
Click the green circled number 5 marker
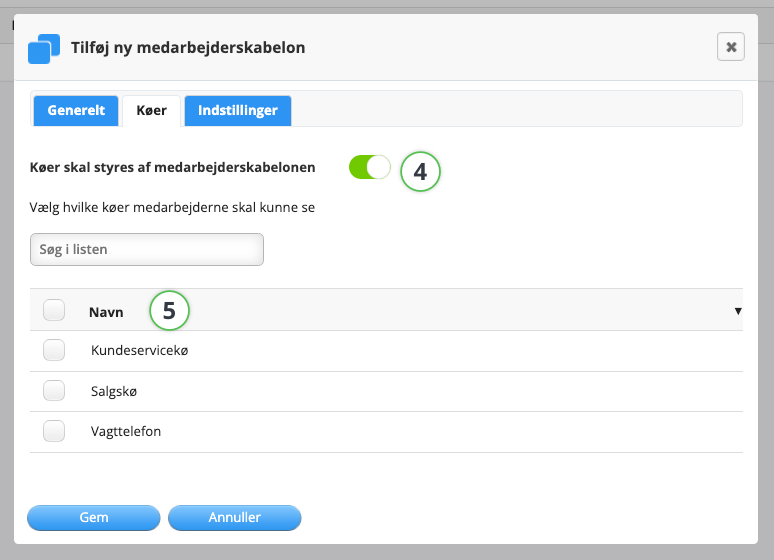pyautogui.click(x=169, y=311)
